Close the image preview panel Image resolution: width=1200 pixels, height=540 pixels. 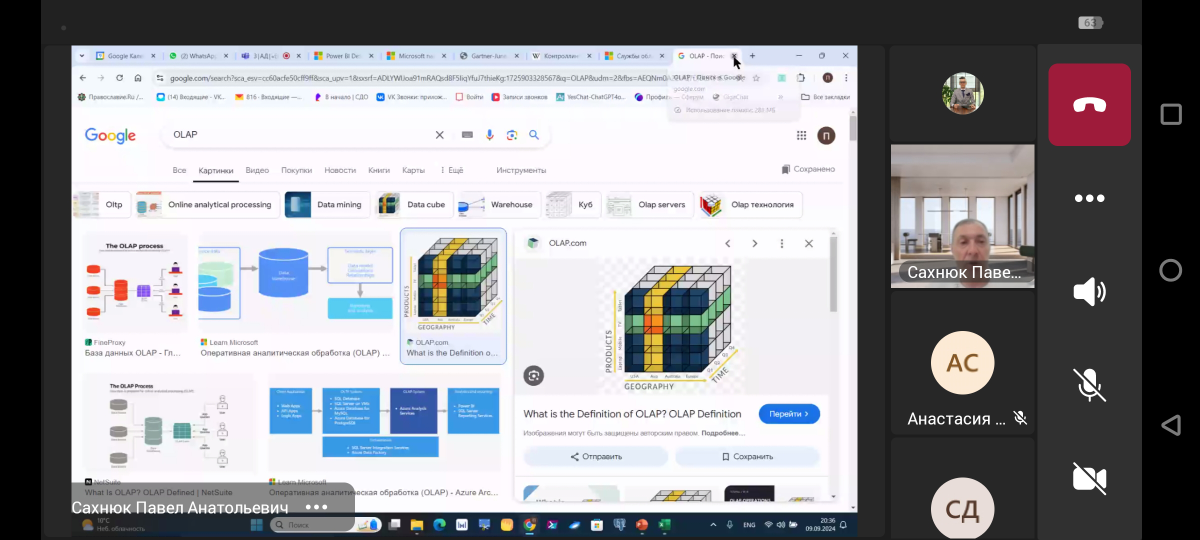pos(809,243)
